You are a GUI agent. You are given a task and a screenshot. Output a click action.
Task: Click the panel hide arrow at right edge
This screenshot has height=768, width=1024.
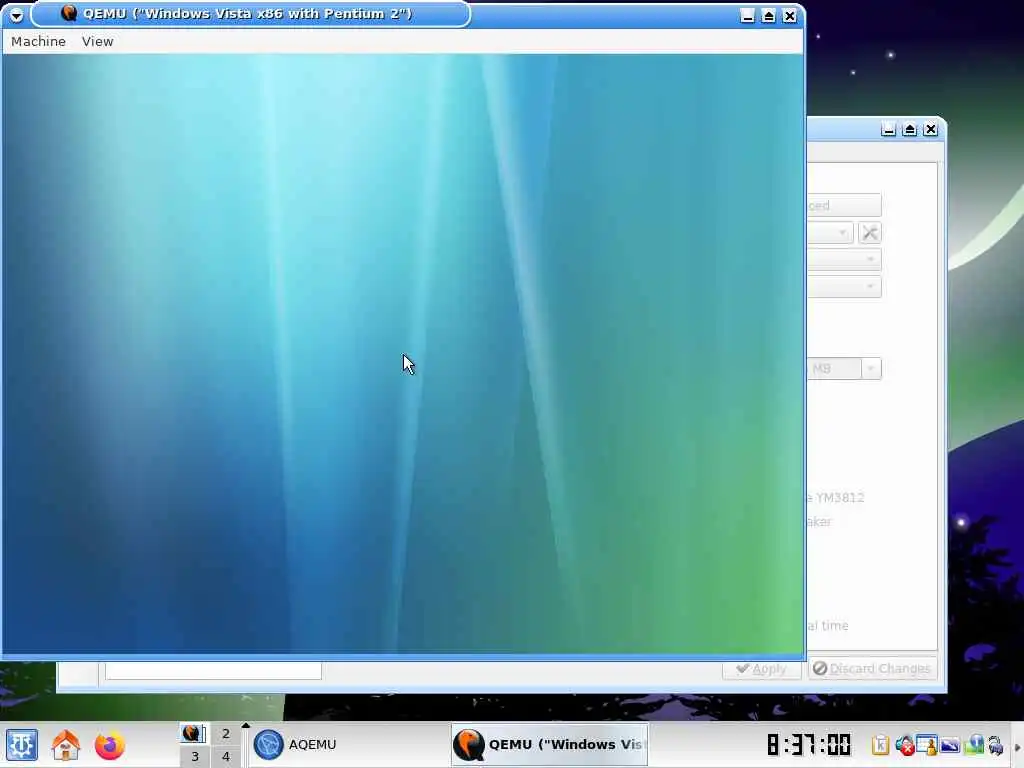1017,747
